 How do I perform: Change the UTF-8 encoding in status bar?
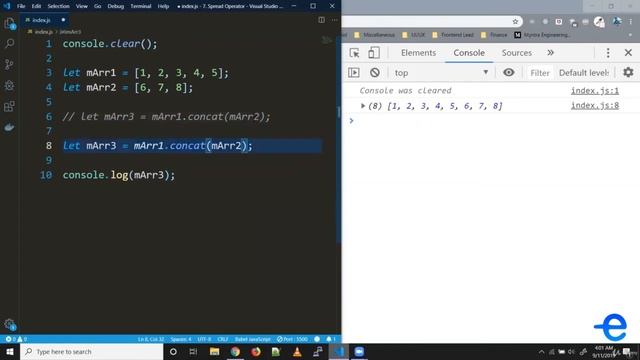pyautogui.click(x=204, y=339)
